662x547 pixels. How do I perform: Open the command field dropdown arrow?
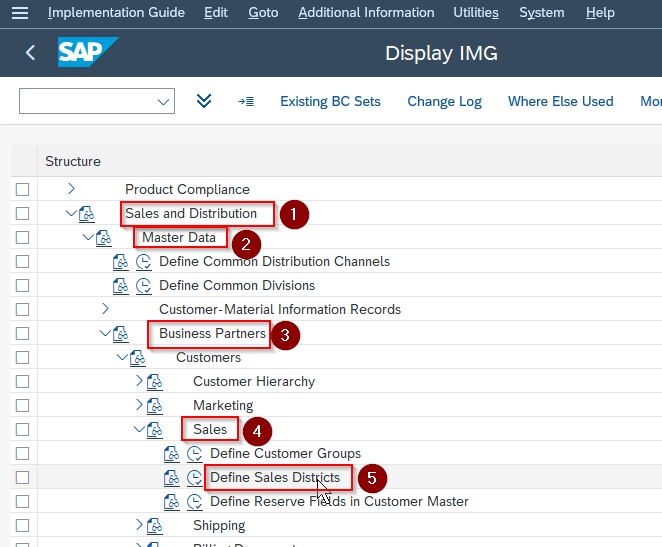coord(163,102)
